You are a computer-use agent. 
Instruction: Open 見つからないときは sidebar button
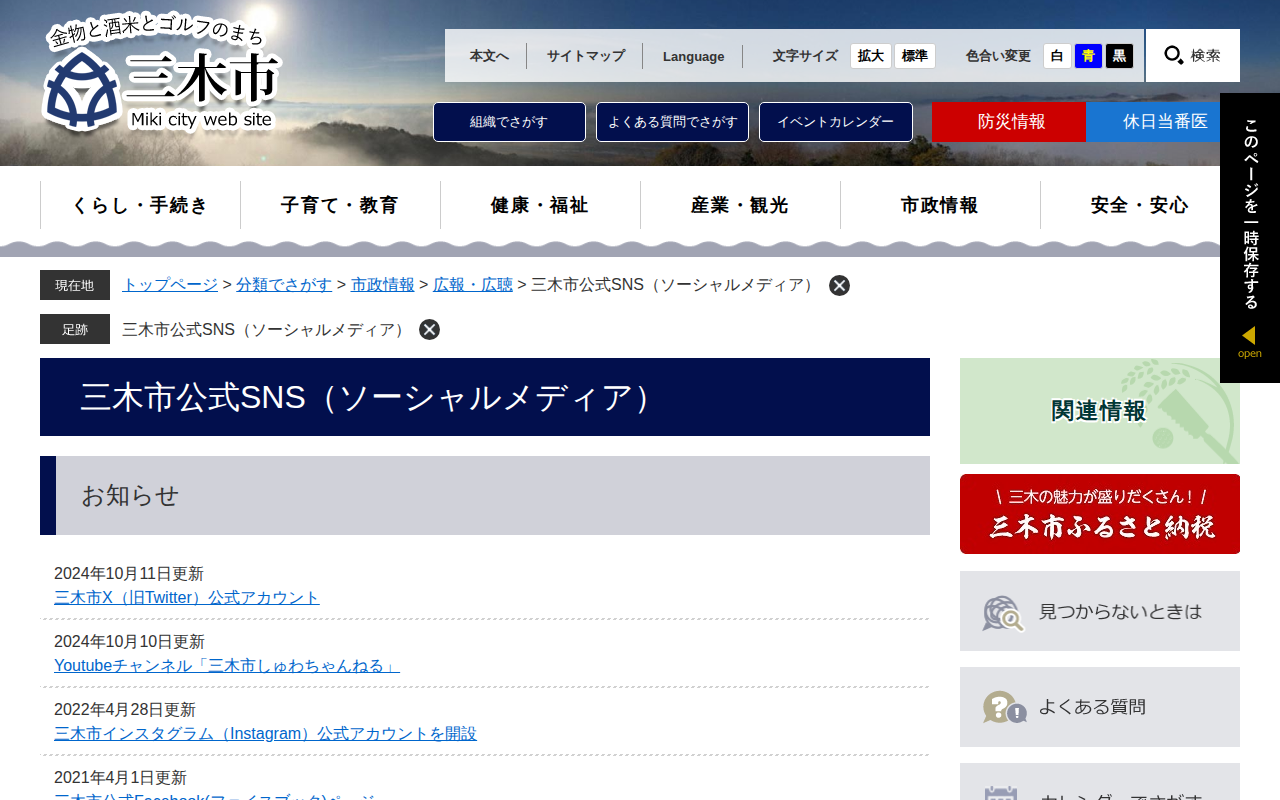point(1100,611)
